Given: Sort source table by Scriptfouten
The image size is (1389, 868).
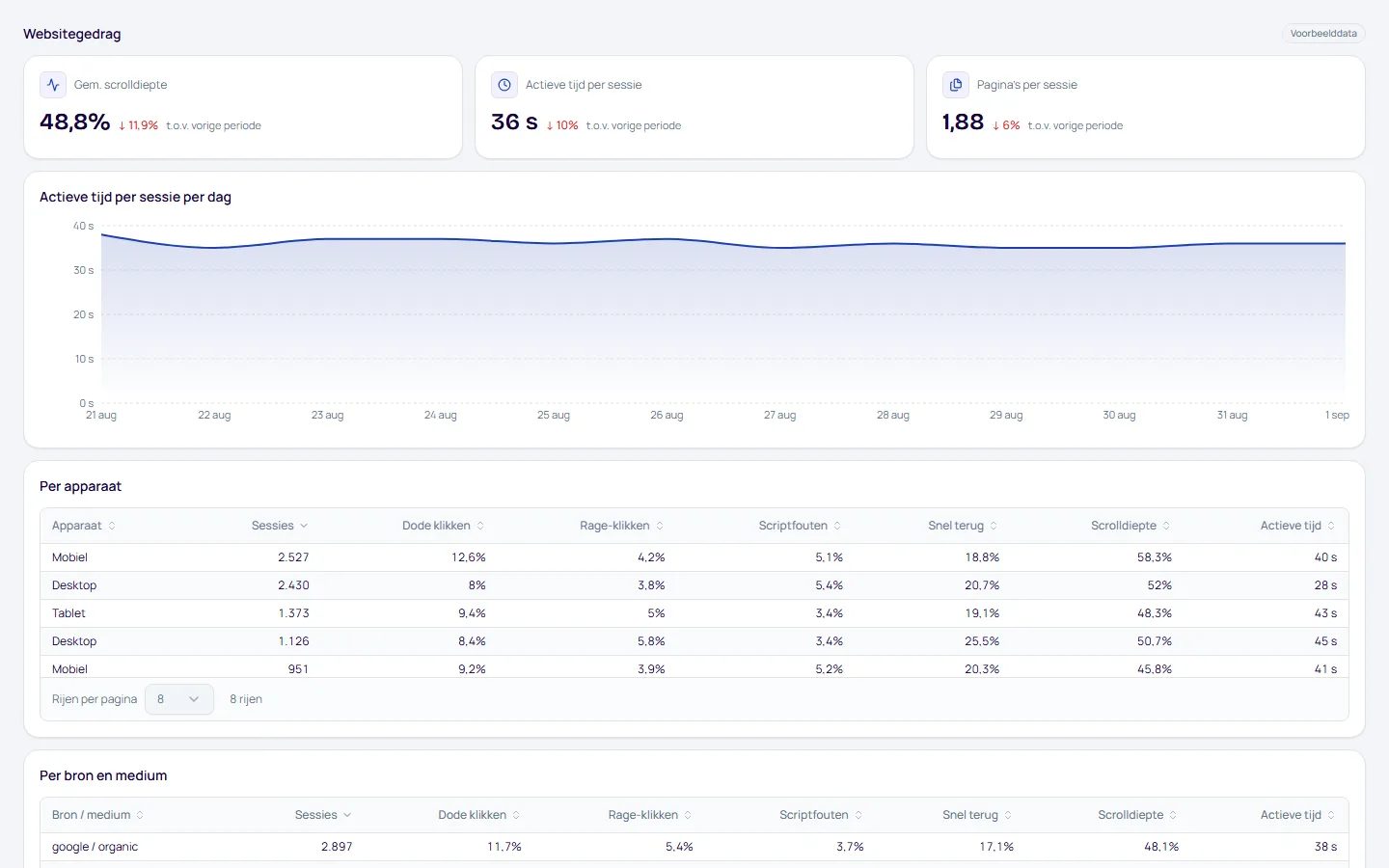Looking at the screenshot, I should tap(822, 815).
